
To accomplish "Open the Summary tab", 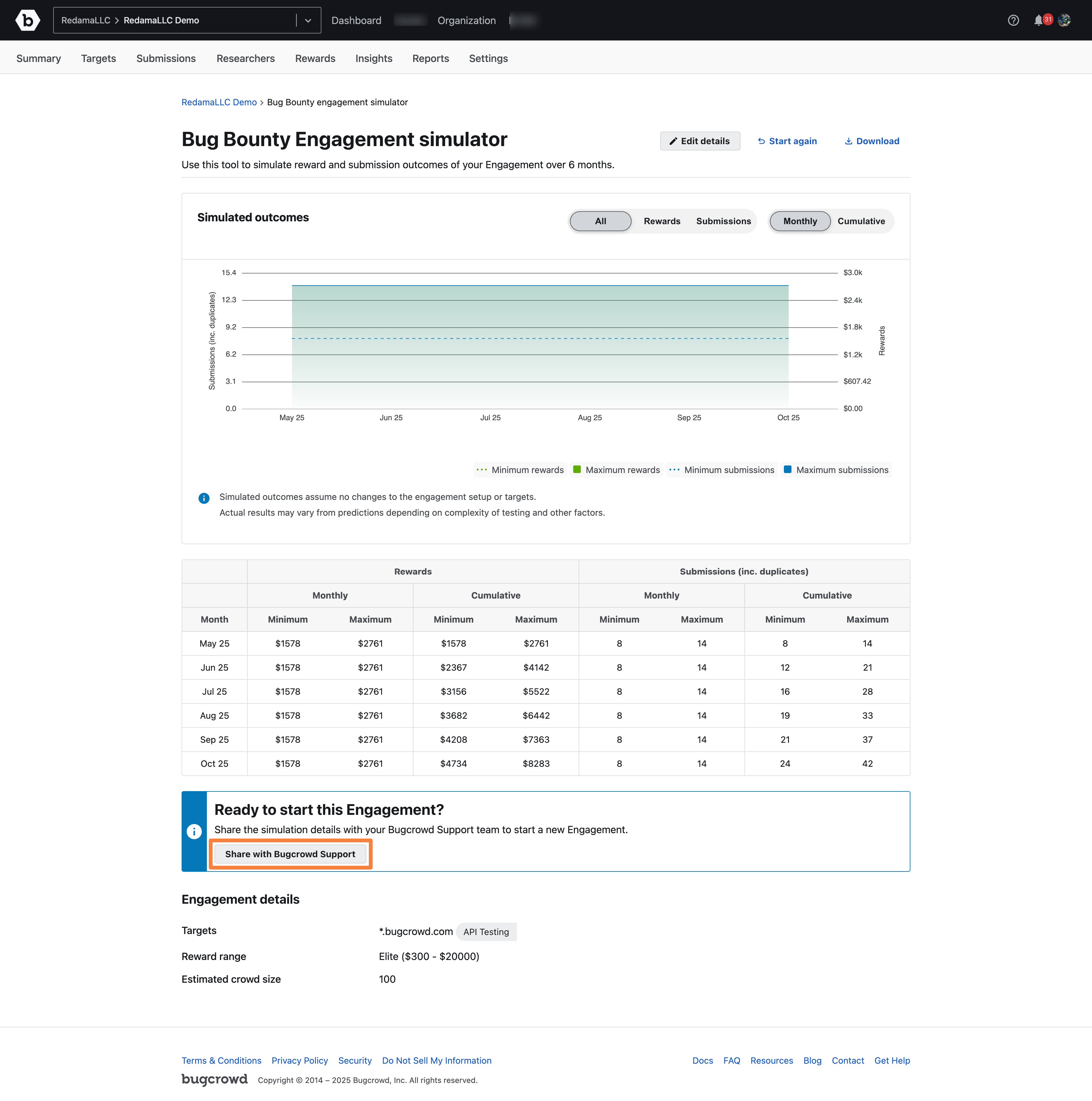I will pos(39,58).
